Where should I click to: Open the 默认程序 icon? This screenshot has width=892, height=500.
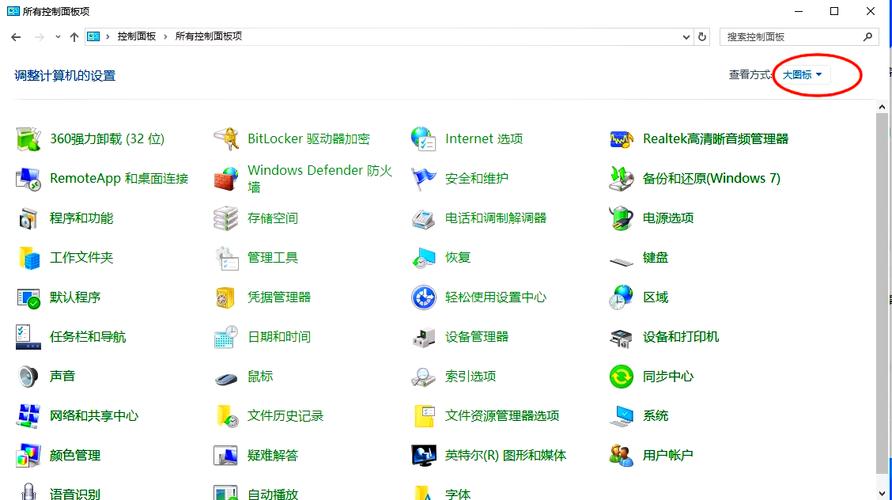click(x=28, y=297)
